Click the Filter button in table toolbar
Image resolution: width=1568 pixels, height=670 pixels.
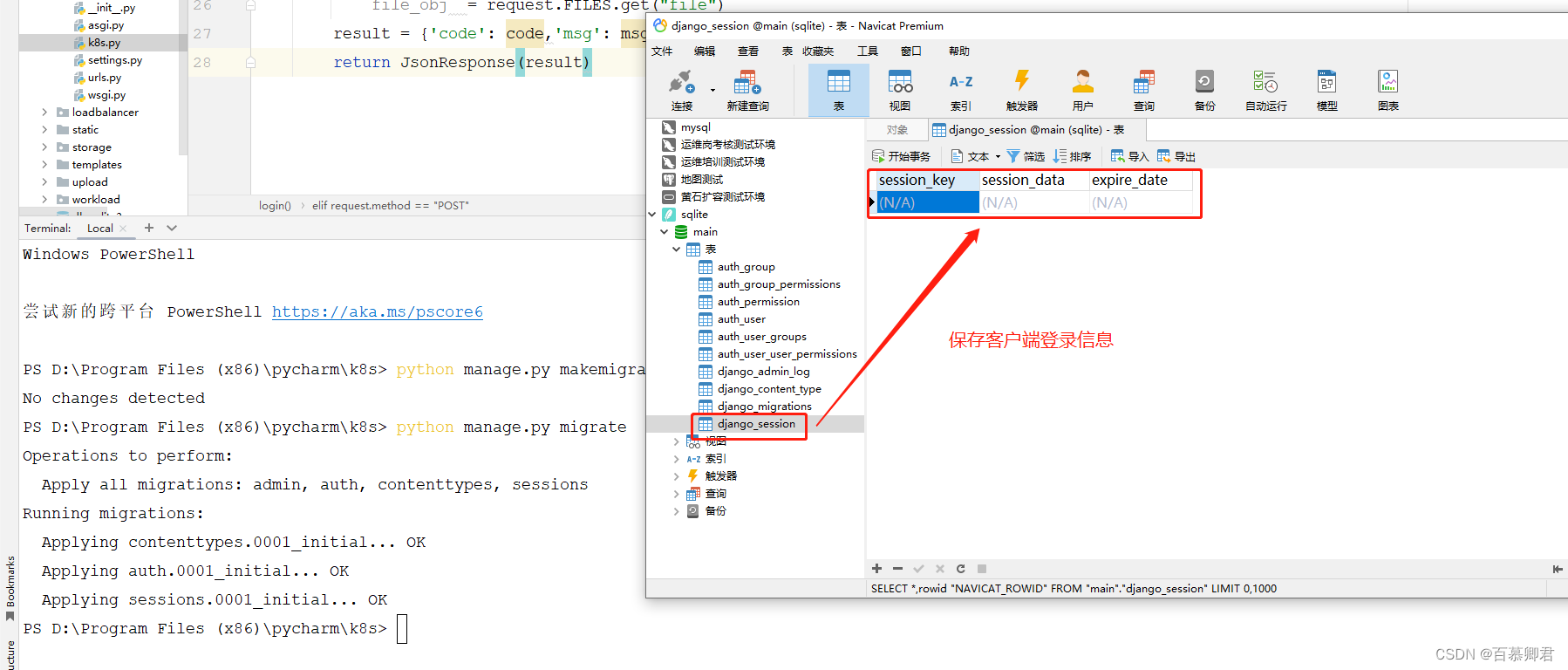(x=1026, y=156)
